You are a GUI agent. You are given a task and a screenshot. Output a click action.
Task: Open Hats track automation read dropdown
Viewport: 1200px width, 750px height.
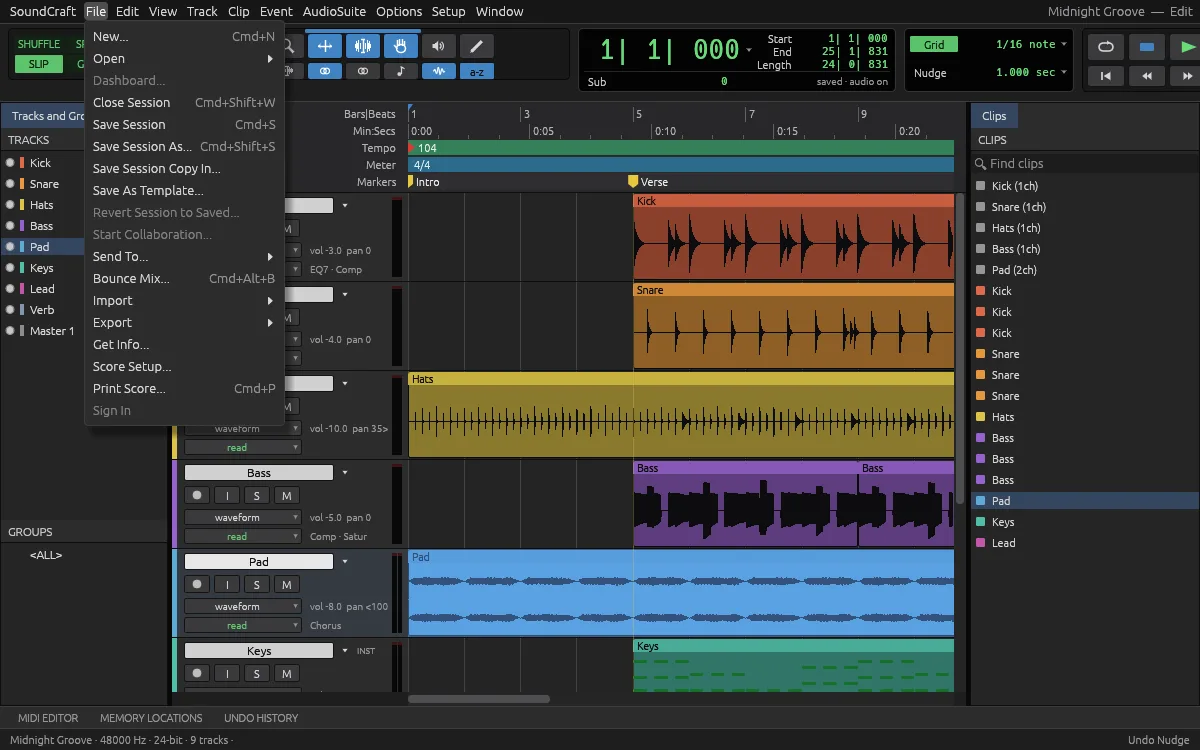242,448
